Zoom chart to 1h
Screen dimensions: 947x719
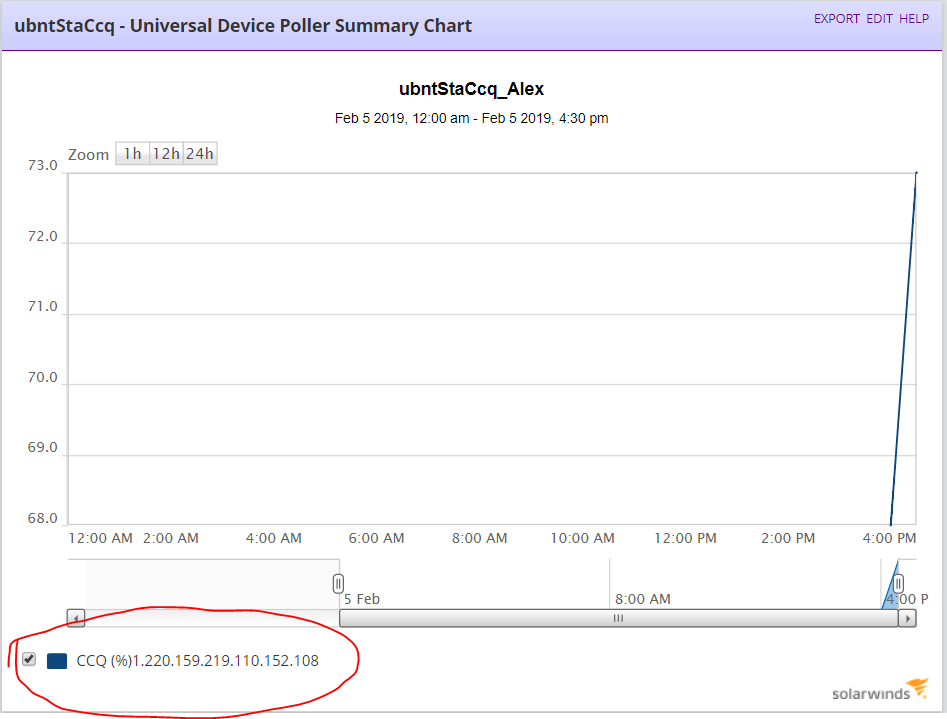point(132,154)
